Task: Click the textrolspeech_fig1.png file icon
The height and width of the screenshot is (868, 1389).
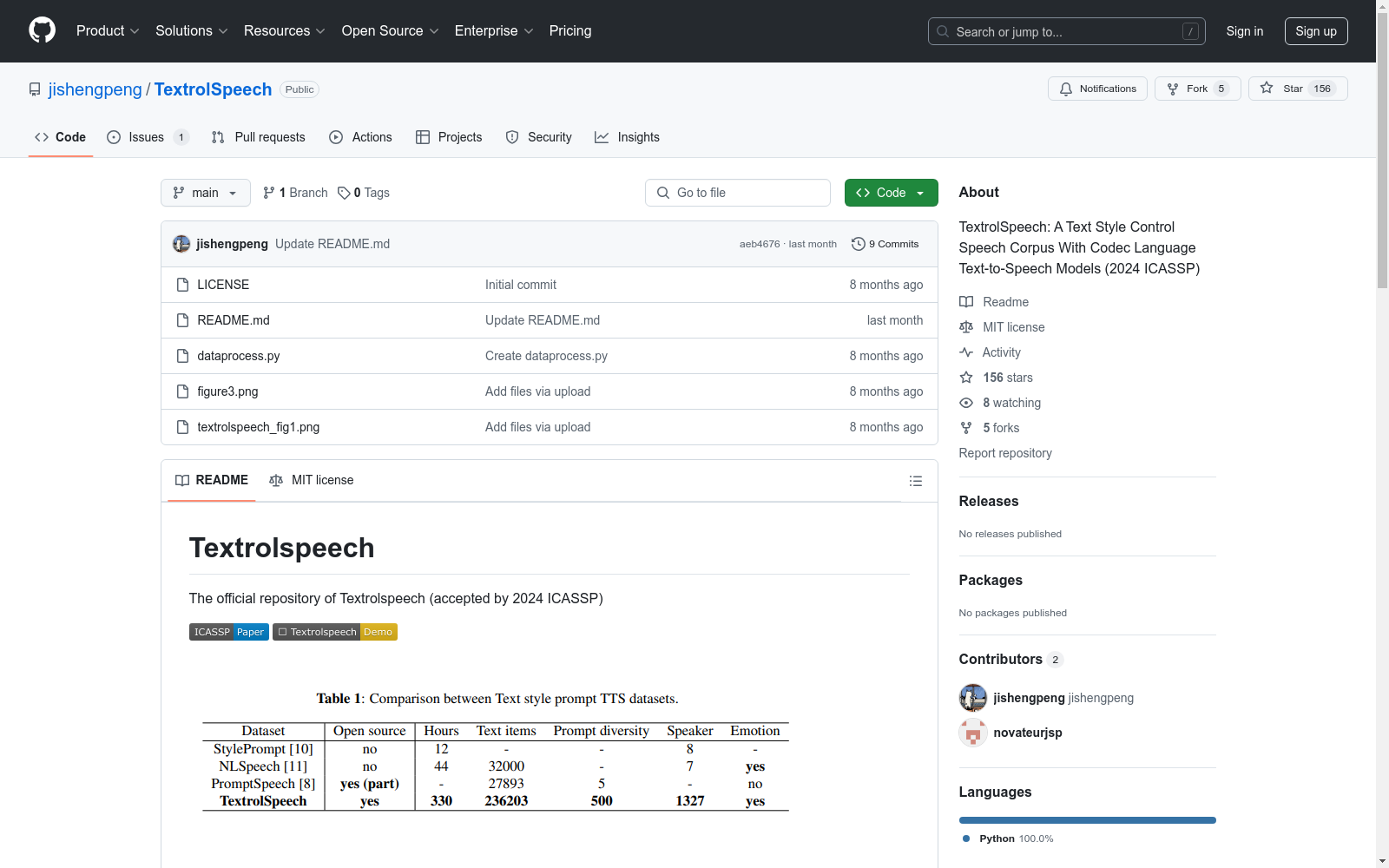Action: tap(182, 427)
